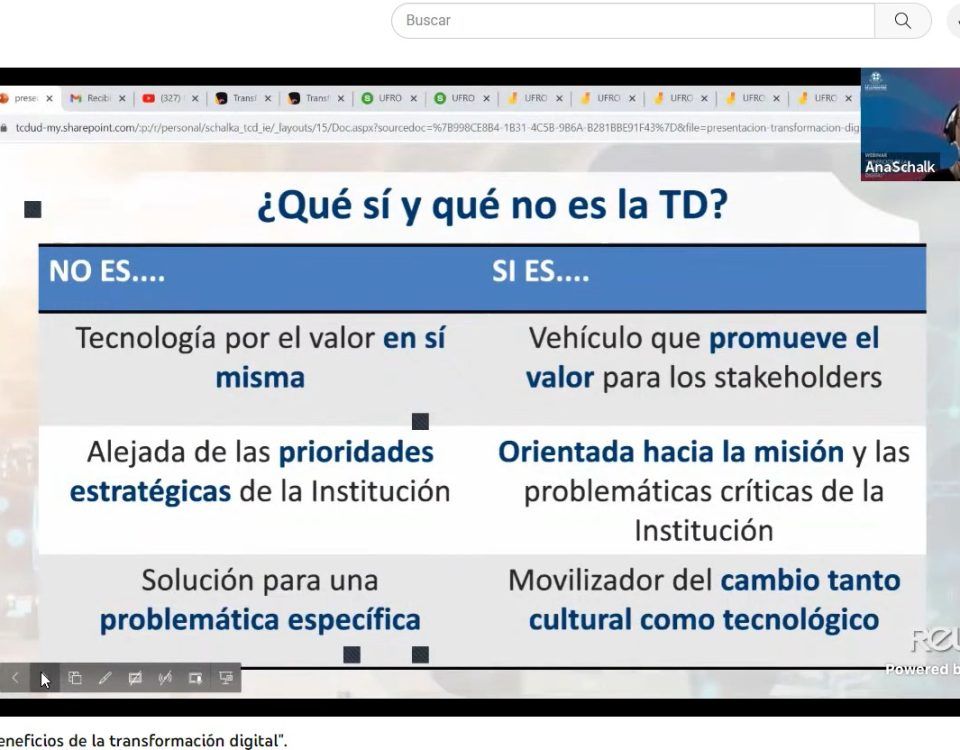Open the first green UFRO browser tab

pos(382,98)
